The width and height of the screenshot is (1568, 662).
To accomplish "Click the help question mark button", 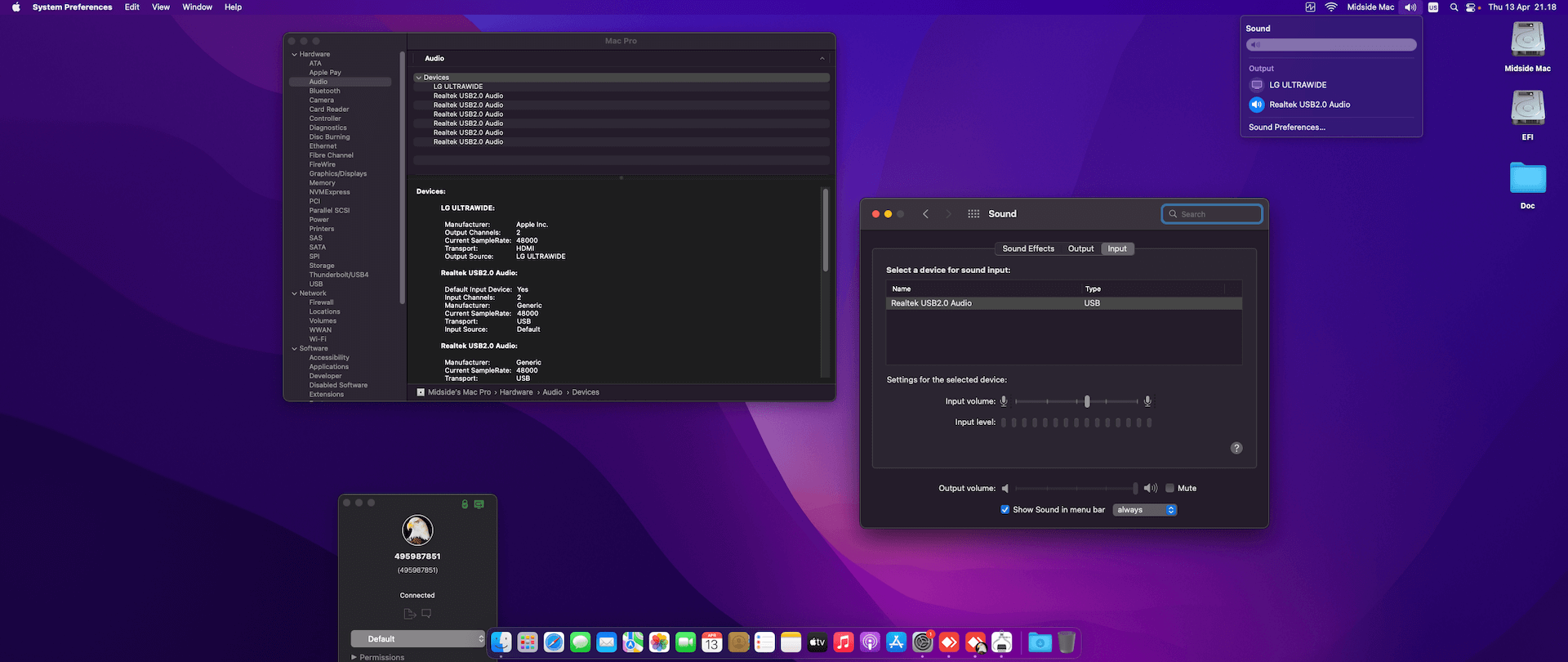I will click(1236, 448).
